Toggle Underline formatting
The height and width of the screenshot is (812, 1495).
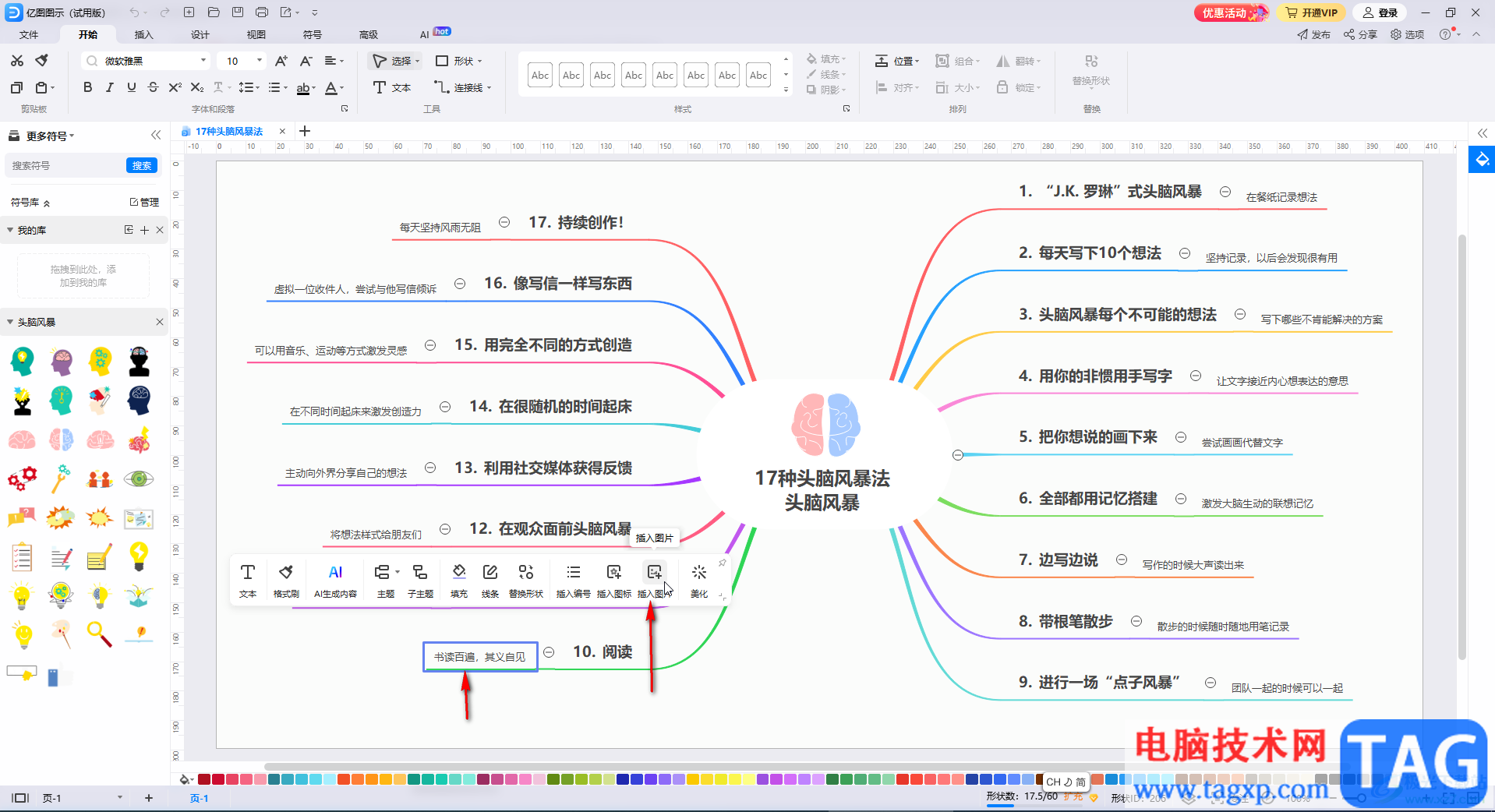pyautogui.click(x=131, y=87)
